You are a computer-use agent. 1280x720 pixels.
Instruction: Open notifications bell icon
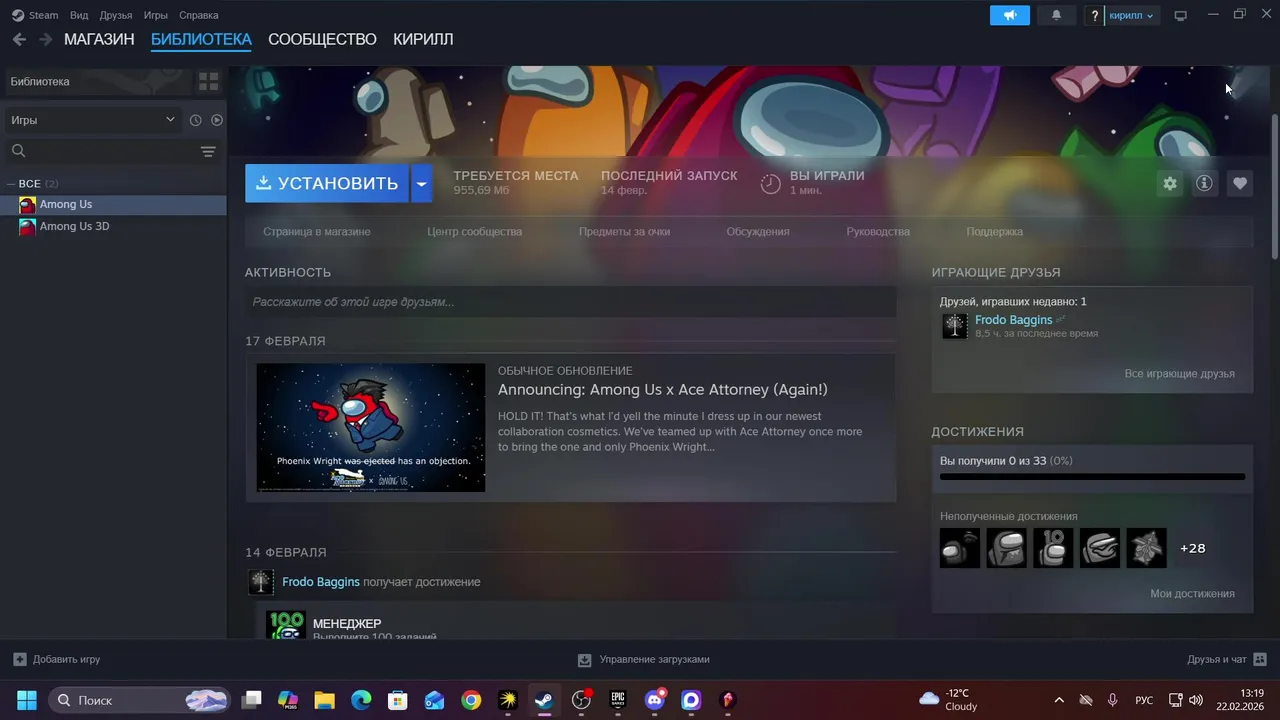[1056, 15]
